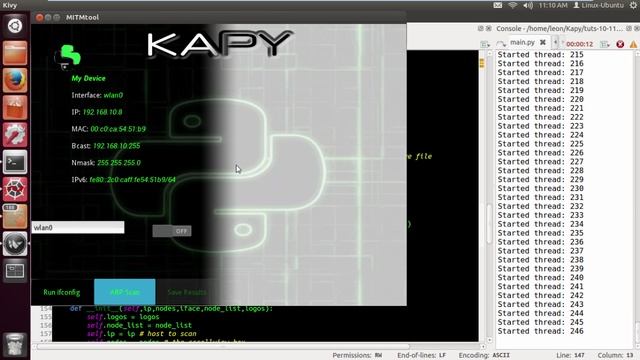Click the IP 192.168.10.8 line
This screenshot has height=360, width=640.
[97, 112]
